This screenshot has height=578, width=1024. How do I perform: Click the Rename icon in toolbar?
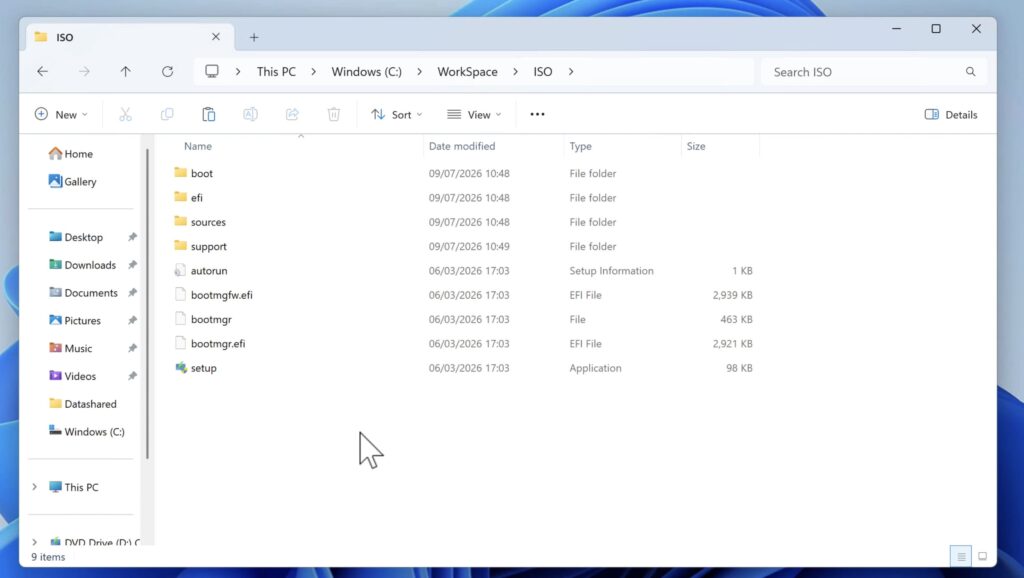[x=250, y=114]
